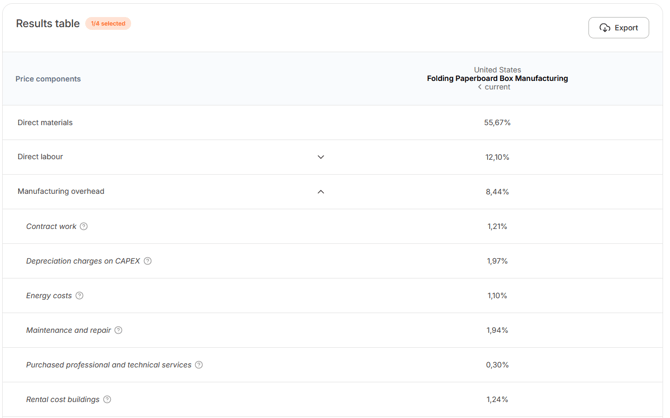The image size is (670, 418).
Task: Click the Price components column header
Action: pos(48,79)
